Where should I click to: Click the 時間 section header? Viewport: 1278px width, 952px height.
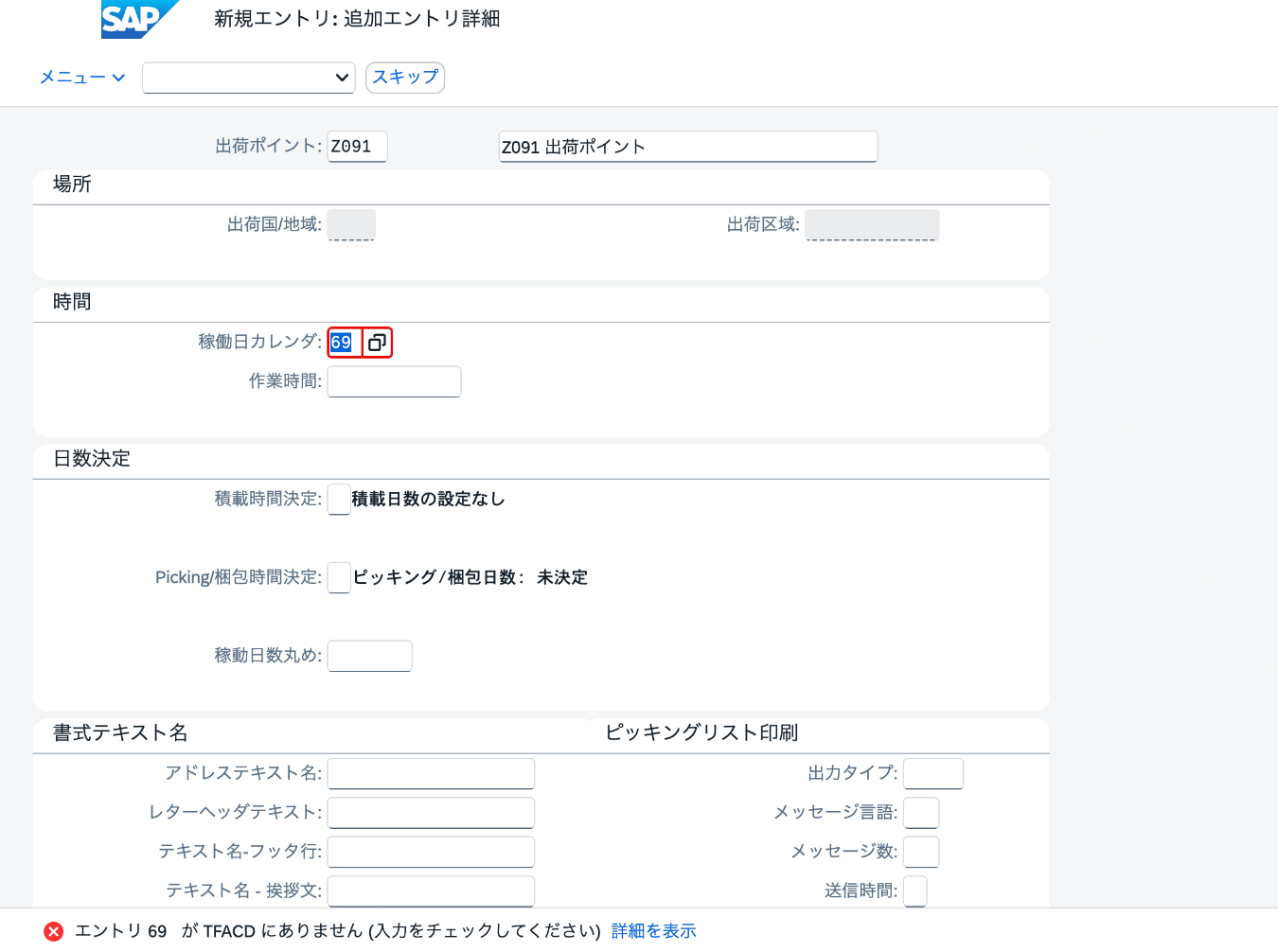[x=72, y=302]
